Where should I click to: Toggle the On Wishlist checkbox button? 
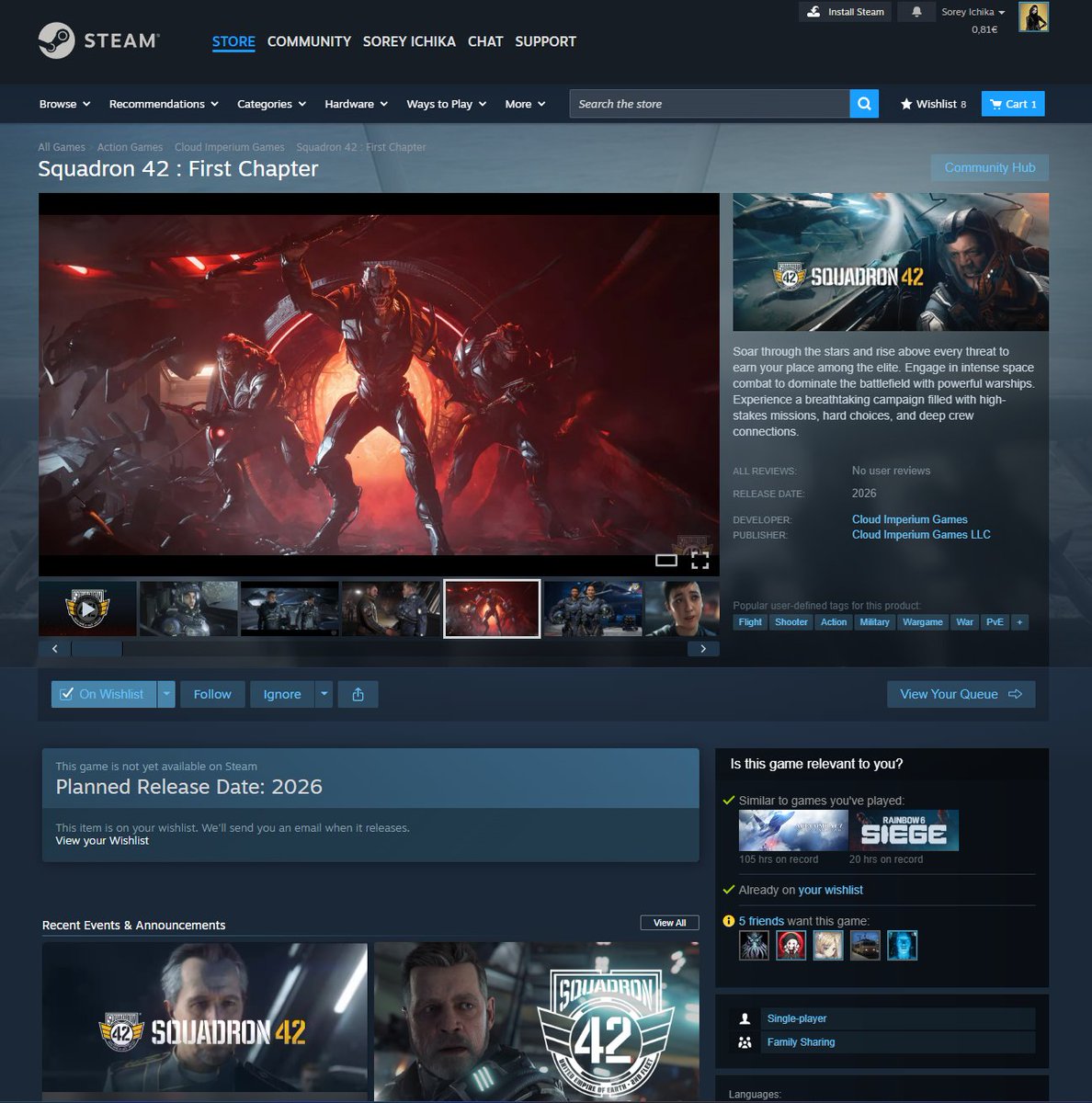104,694
